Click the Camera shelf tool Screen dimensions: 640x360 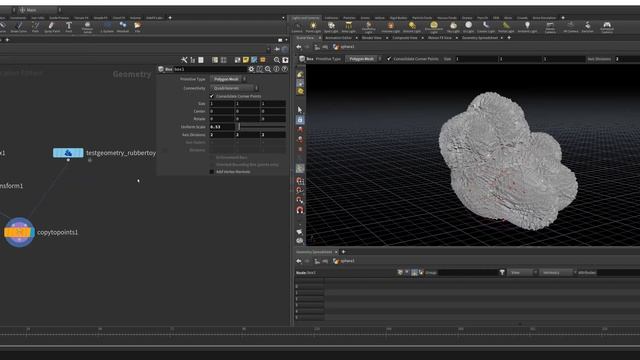[x=297, y=27]
